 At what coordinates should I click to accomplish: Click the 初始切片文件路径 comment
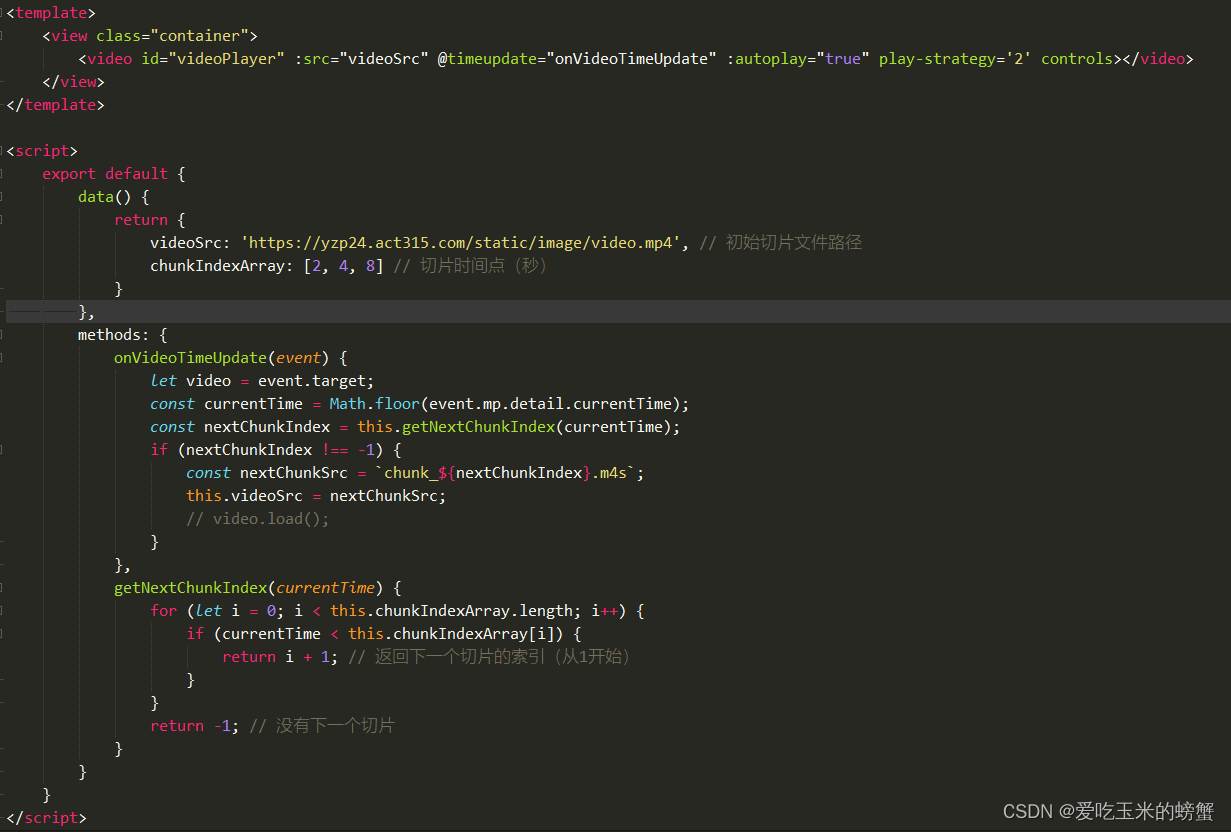click(780, 243)
